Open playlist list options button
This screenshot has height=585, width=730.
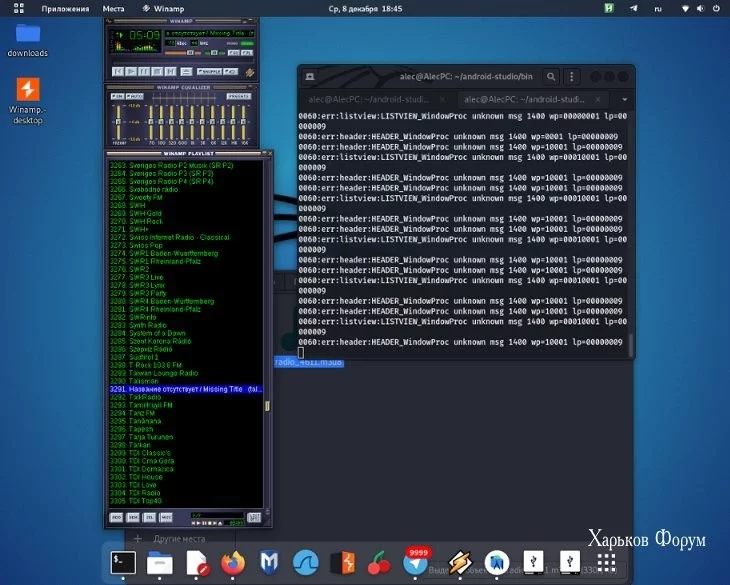point(254,518)
